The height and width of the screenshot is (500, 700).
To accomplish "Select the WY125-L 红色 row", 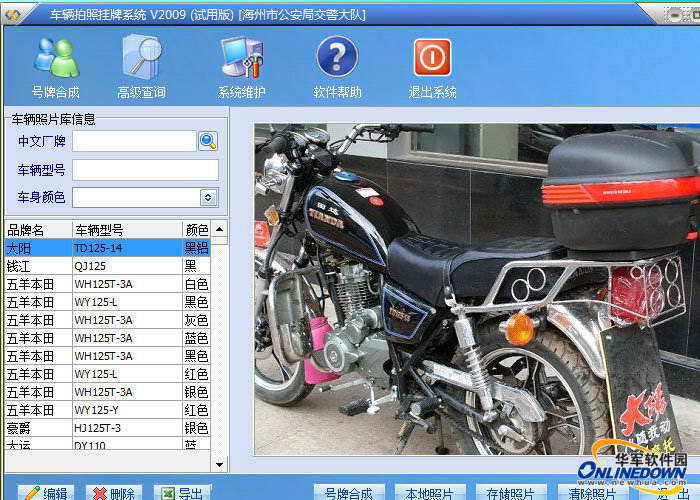I will click(x=108, y=374).
